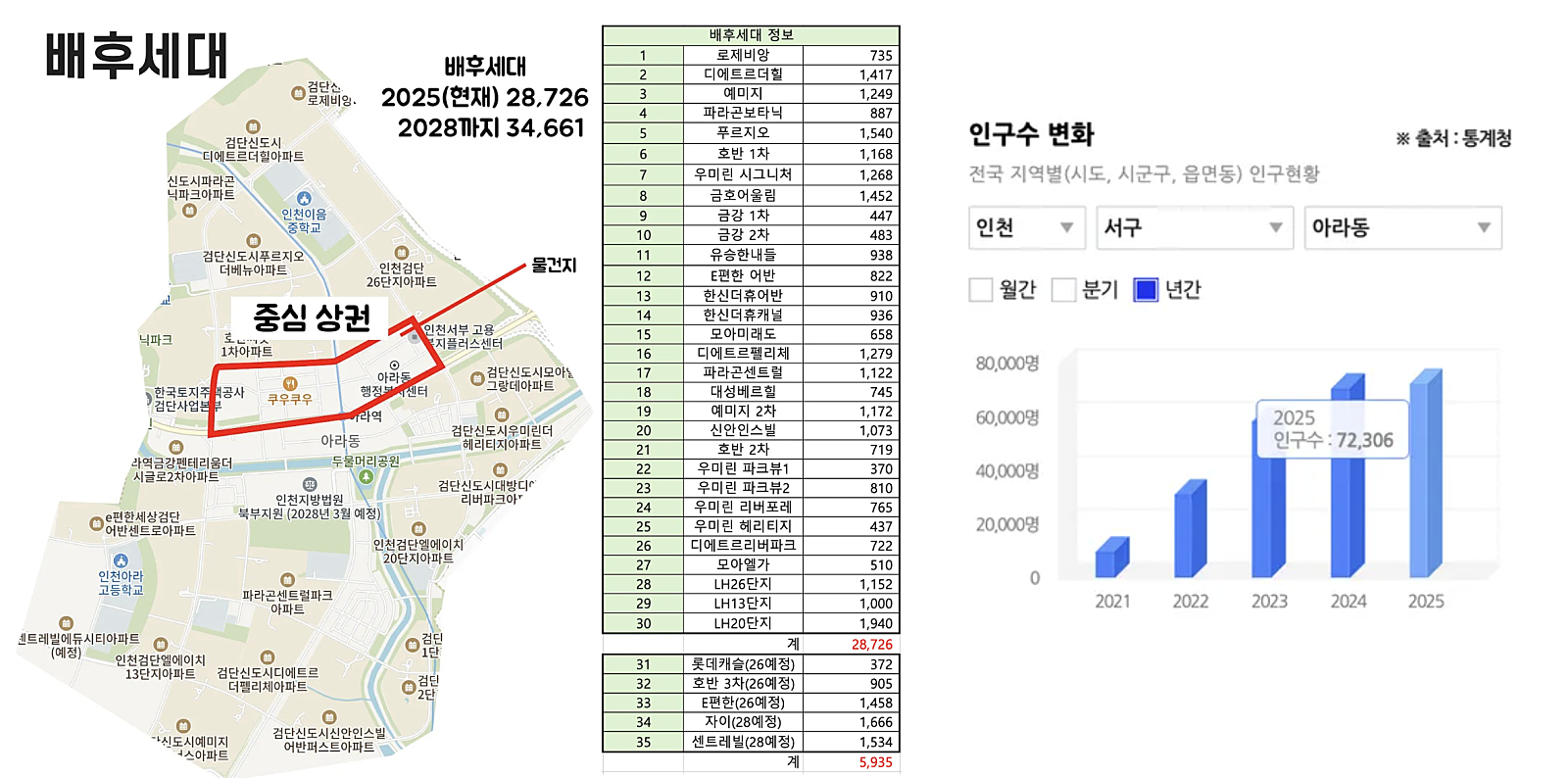Click the 2025 인구수 72,306 tooltip

coord(1333,429)
